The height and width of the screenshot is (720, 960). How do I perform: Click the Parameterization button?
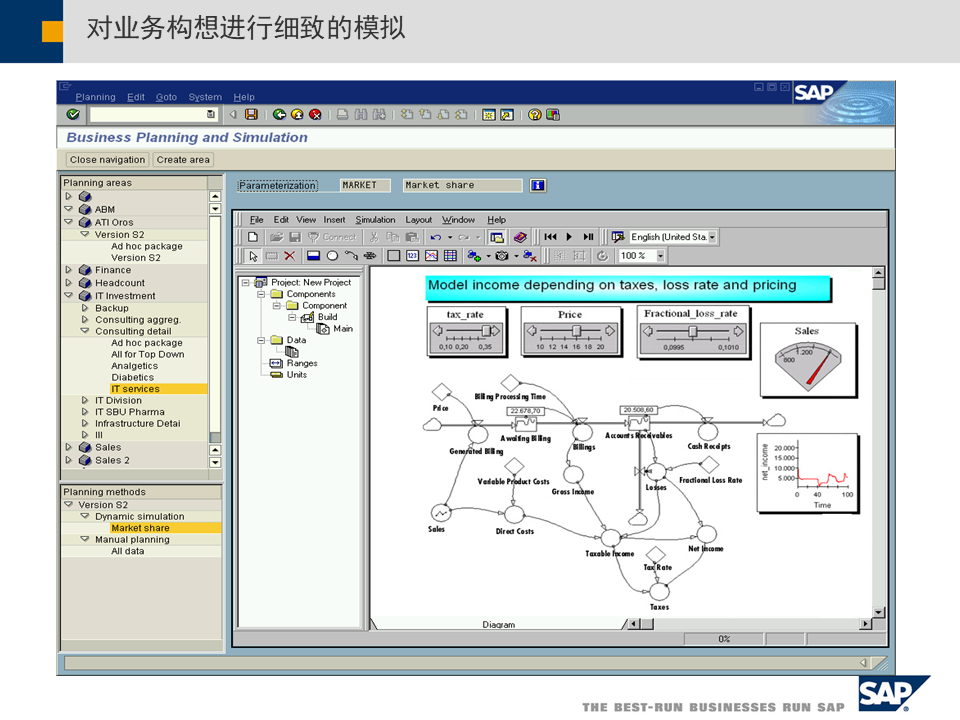(x=277, y=186)
